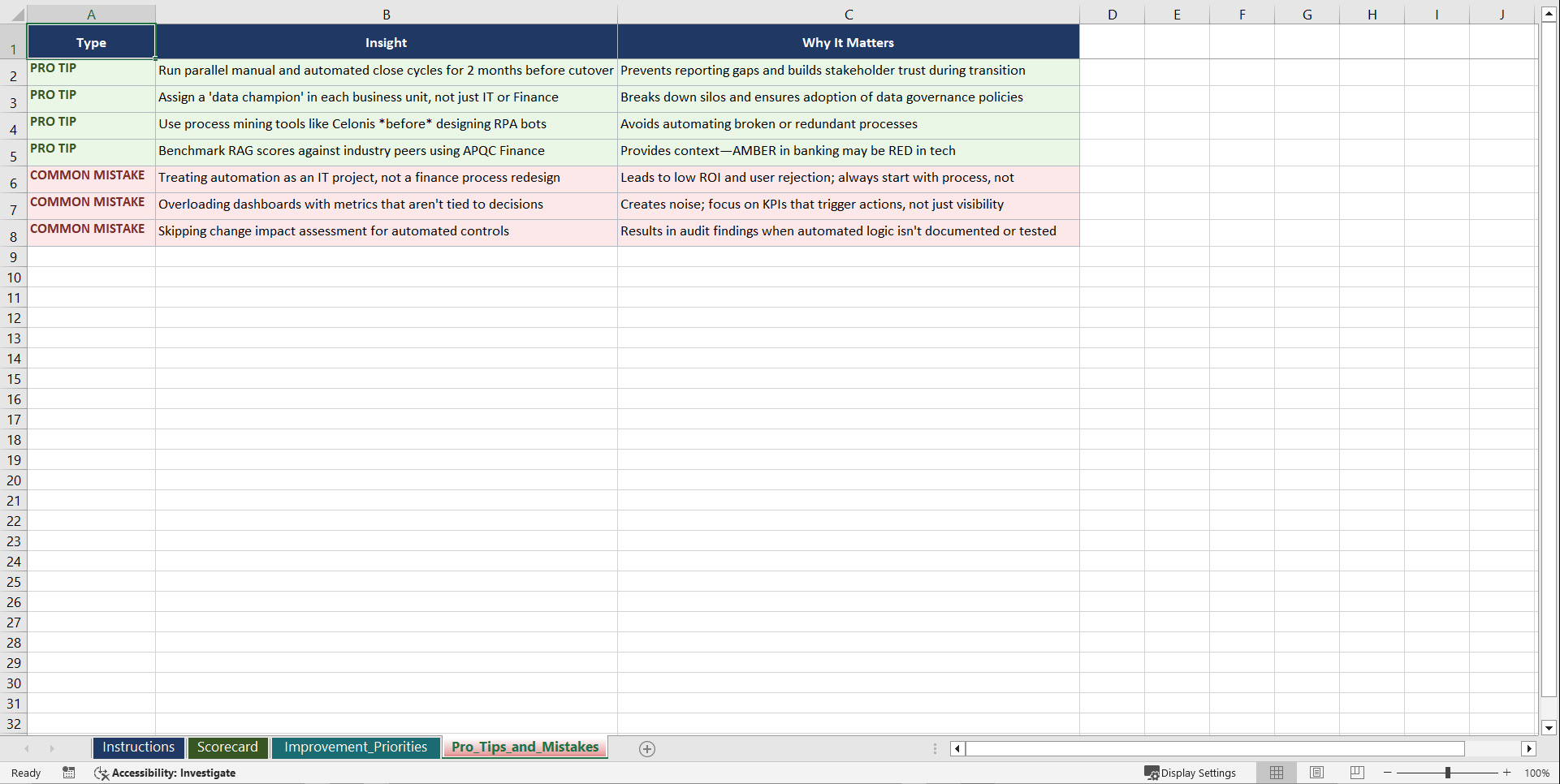
Task: Start macro recording from the status bar
Action: [x=69, y=773]
